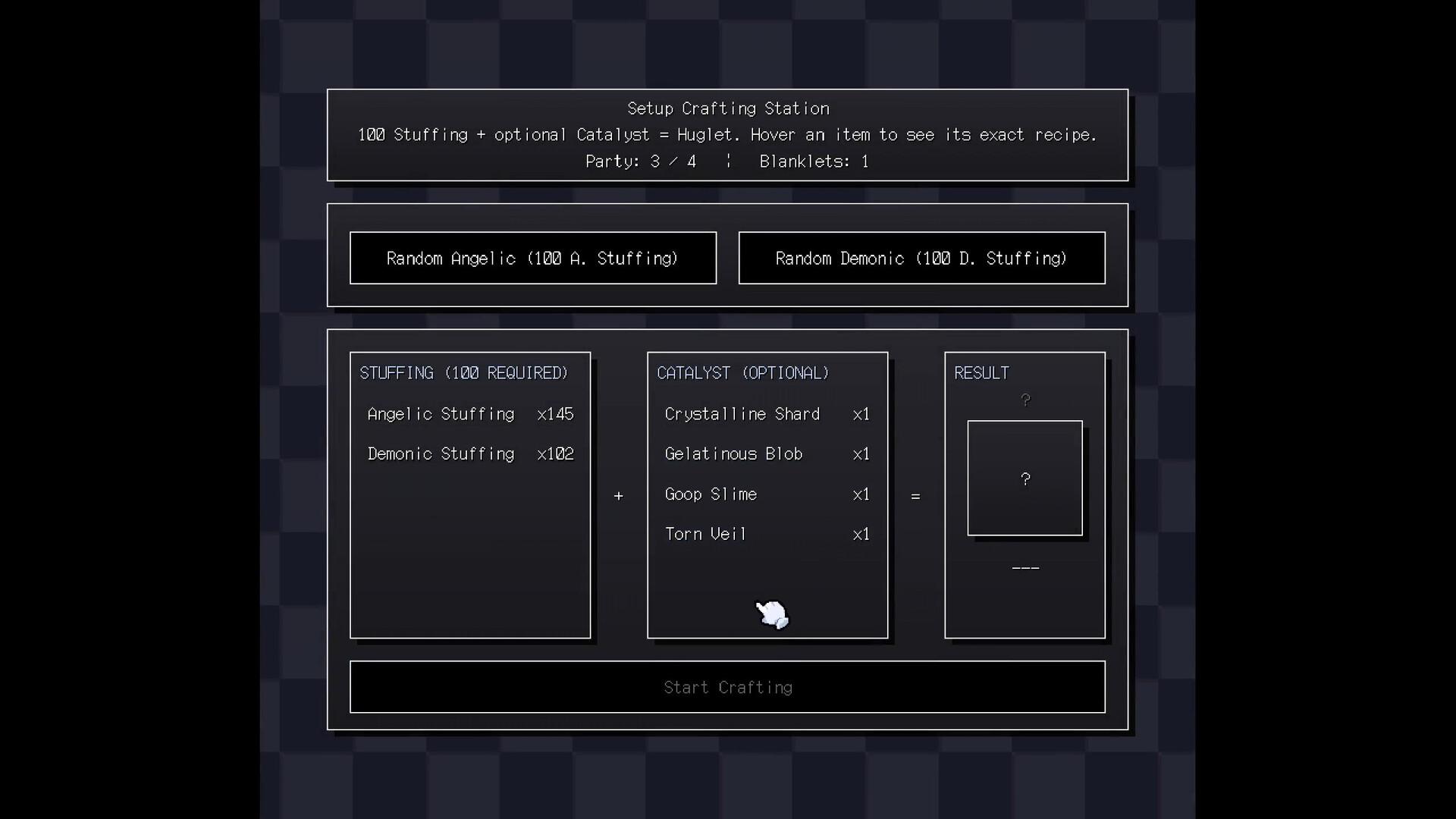Click the Party: 3 / 4 counter
The width and height of the screenshot is (1456, 819).
[641, 162]
